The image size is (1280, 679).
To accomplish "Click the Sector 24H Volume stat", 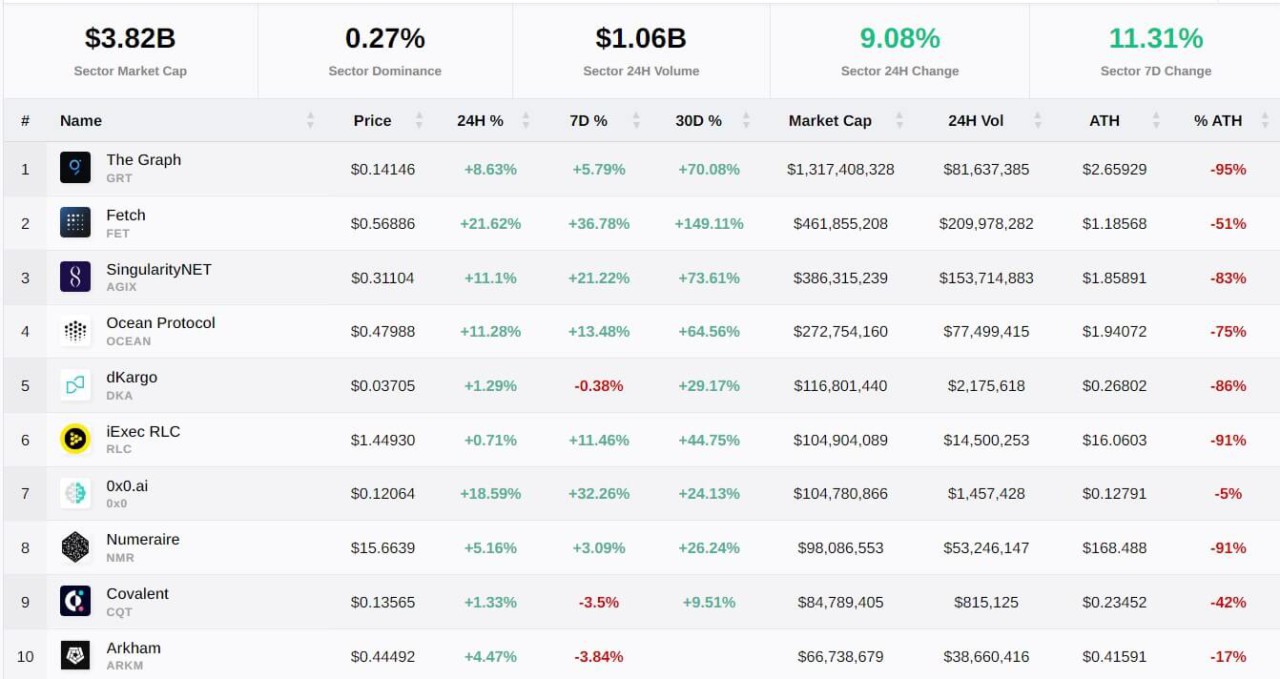I will point(639,50).
